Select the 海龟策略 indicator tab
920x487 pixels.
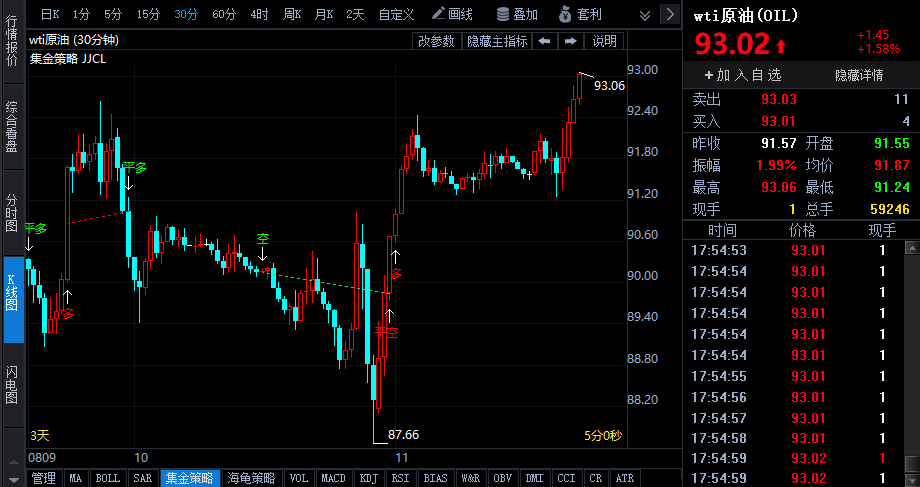(x=252, y=478)
